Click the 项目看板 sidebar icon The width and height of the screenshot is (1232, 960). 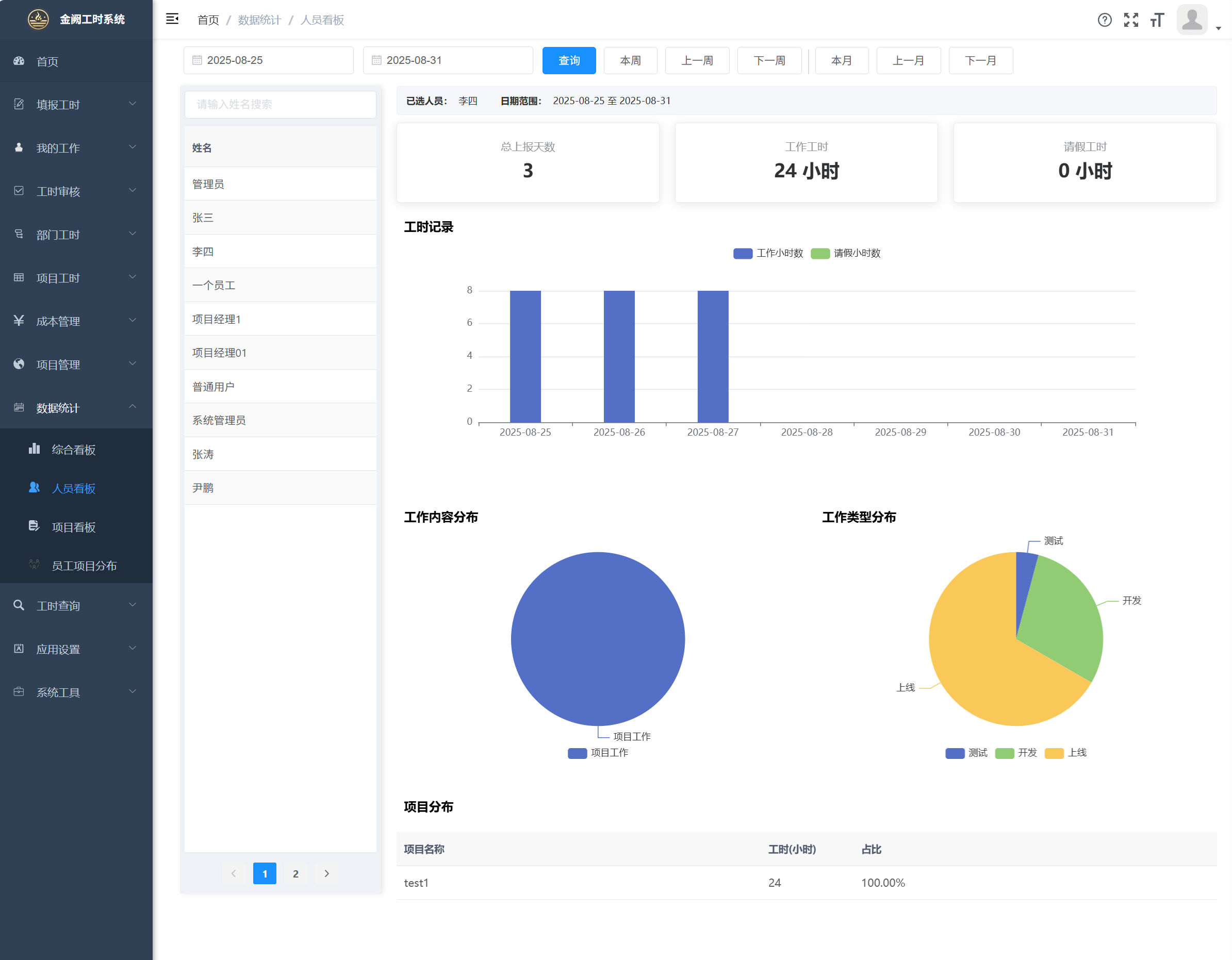tap(35, 526)
